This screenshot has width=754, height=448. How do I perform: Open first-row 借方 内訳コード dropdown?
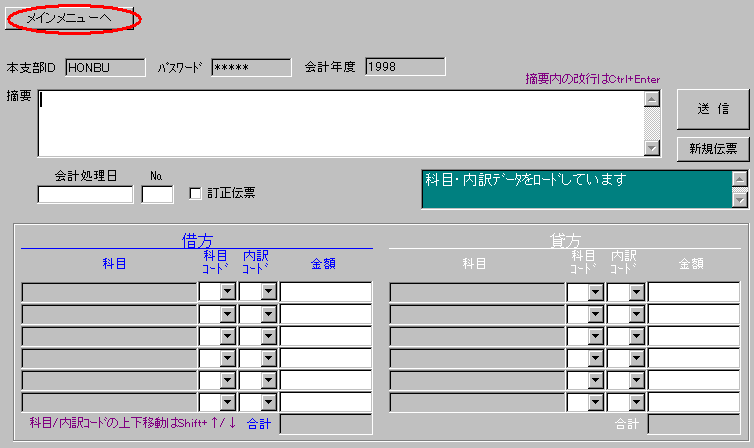click(267, 292)
